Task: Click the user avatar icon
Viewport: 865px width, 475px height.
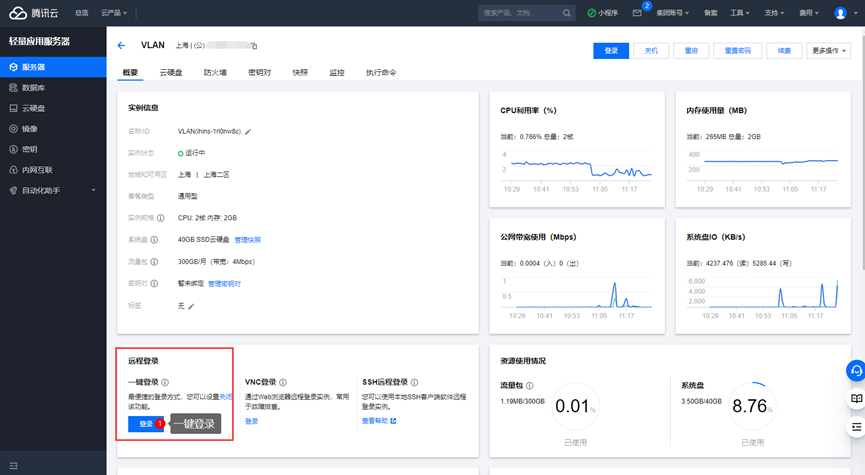Action: tap(840, 13)
